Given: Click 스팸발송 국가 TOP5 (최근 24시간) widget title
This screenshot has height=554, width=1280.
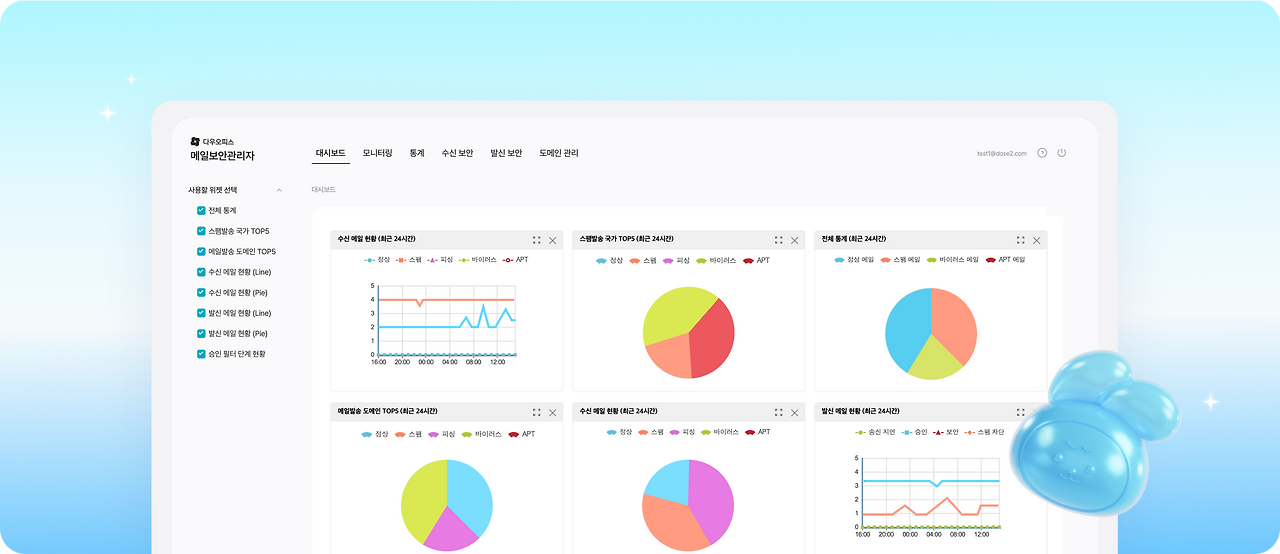Looking at the screenshot, I should point(626,239).
